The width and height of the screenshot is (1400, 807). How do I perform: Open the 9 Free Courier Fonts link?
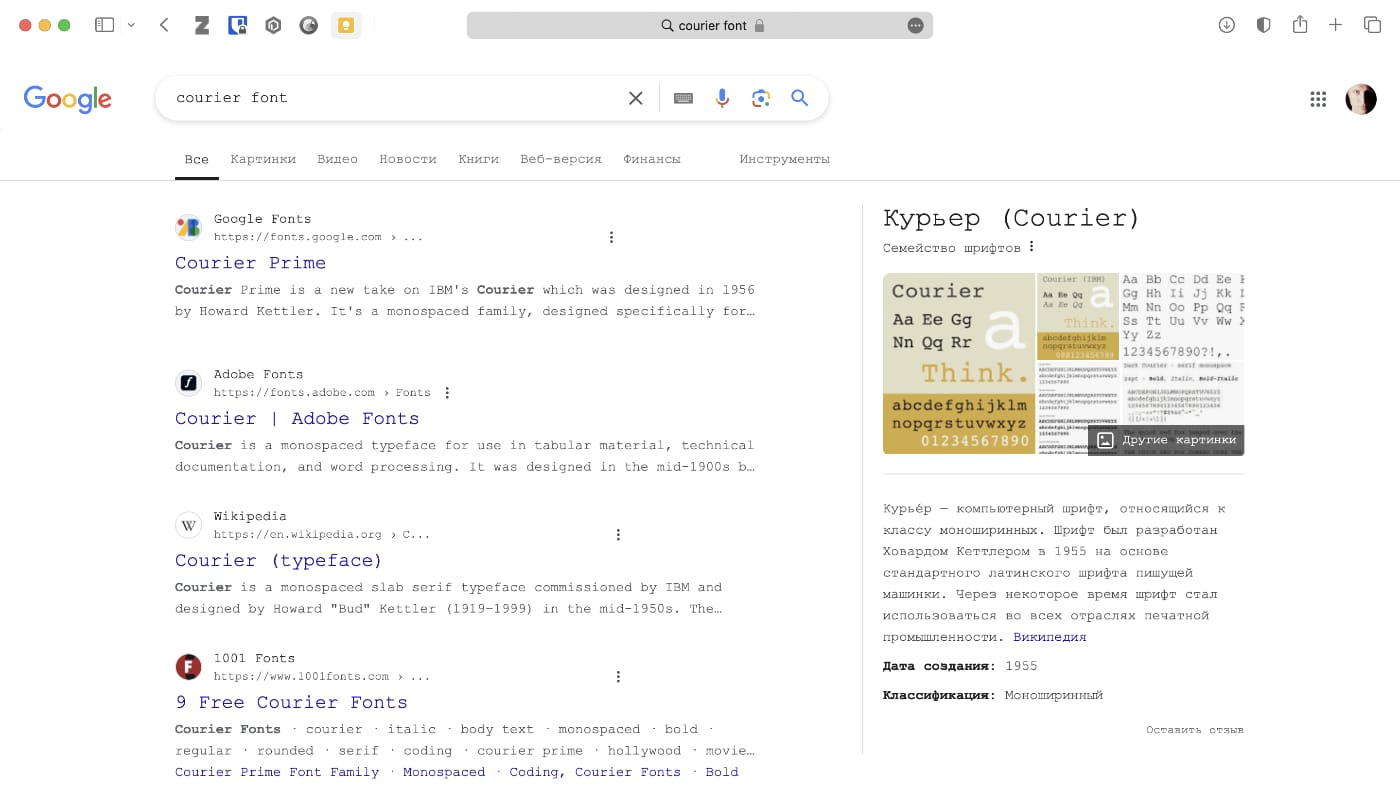291,703
